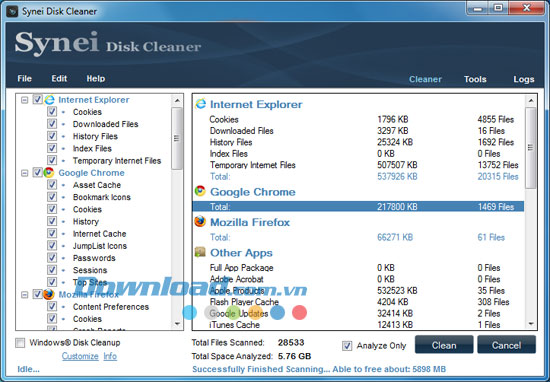Maximize the Synei Disk Cleaner window
Screen dimensions: 550x382
coord(498,8)
